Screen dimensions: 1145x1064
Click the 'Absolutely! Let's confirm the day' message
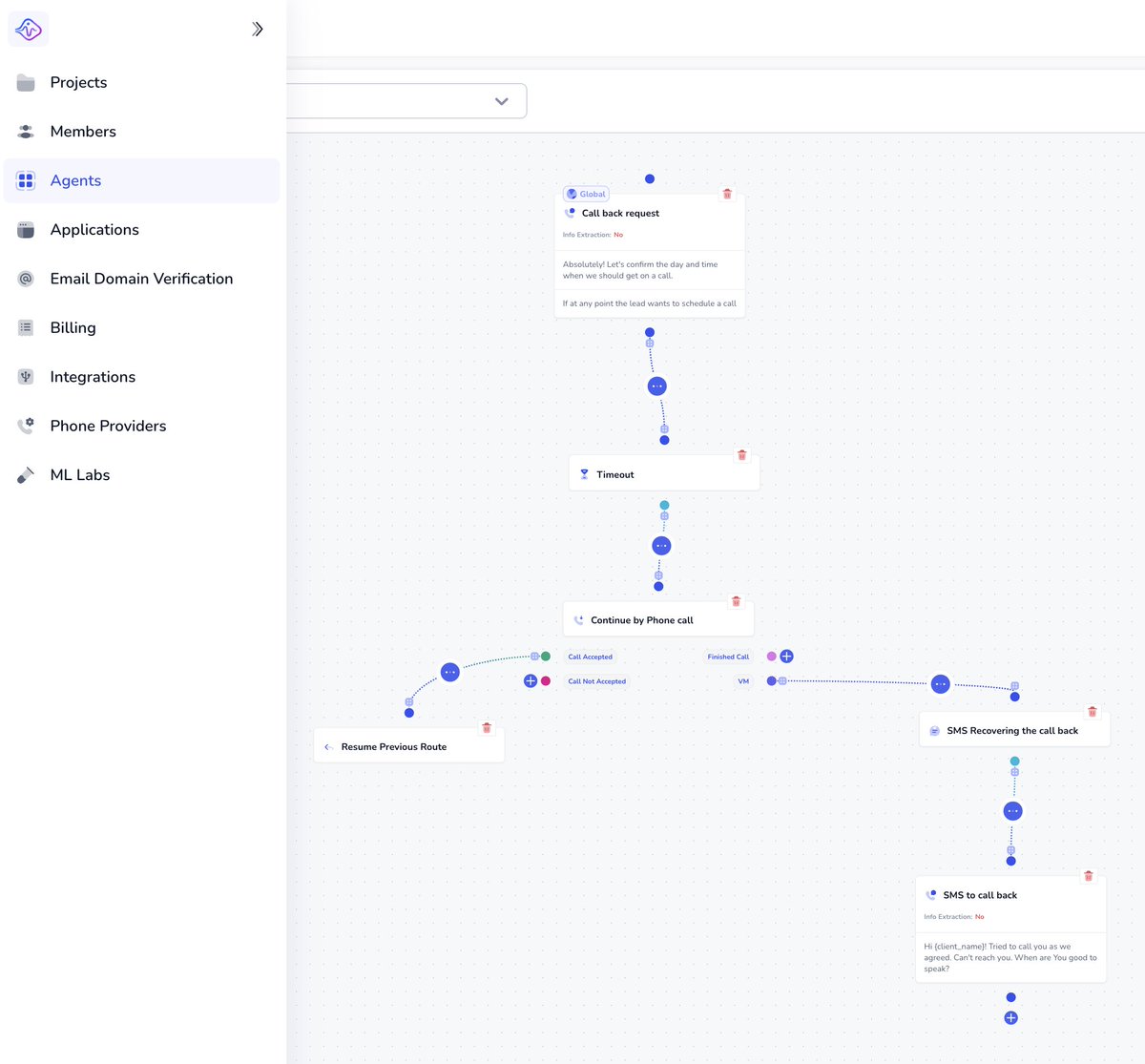pos(640,270)
